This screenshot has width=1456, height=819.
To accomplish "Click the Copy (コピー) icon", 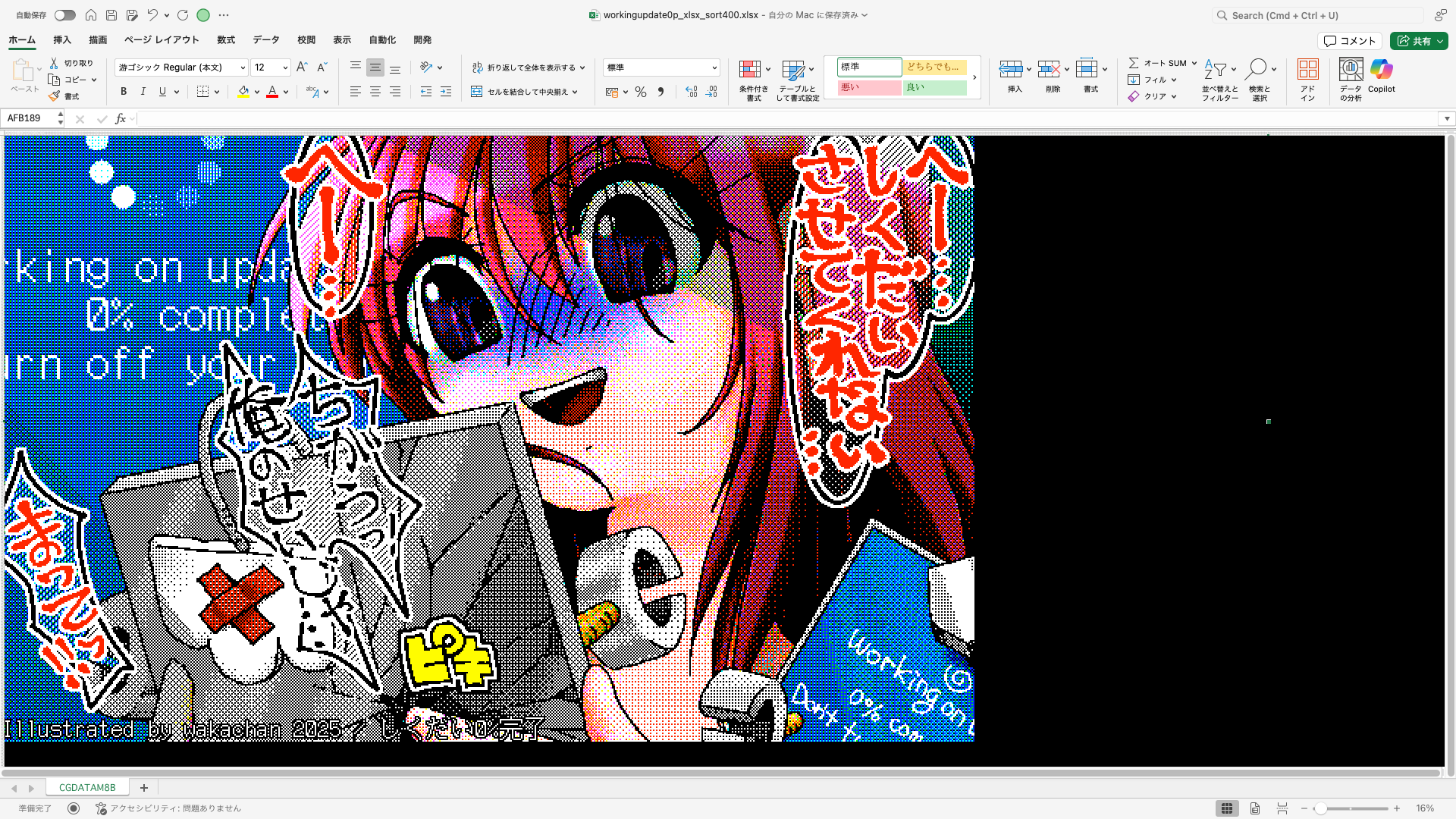I will tap(54, 80).
